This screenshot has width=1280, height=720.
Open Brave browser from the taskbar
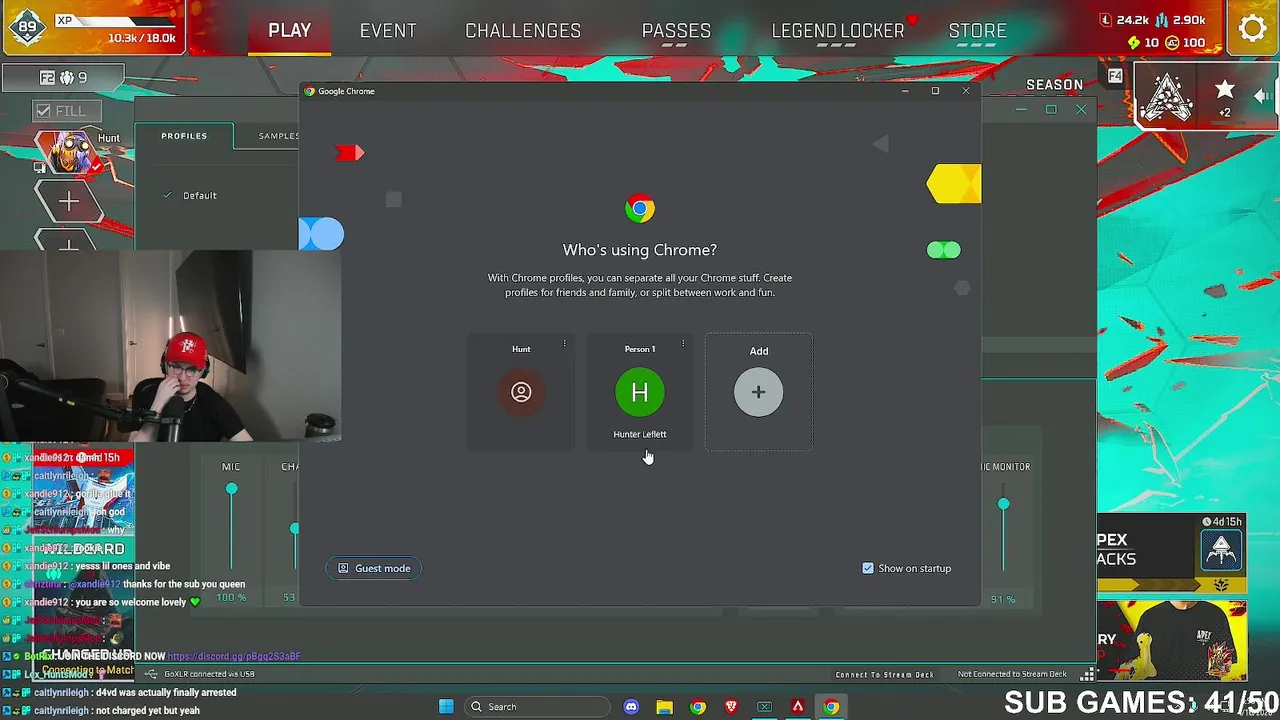(731, 706)
